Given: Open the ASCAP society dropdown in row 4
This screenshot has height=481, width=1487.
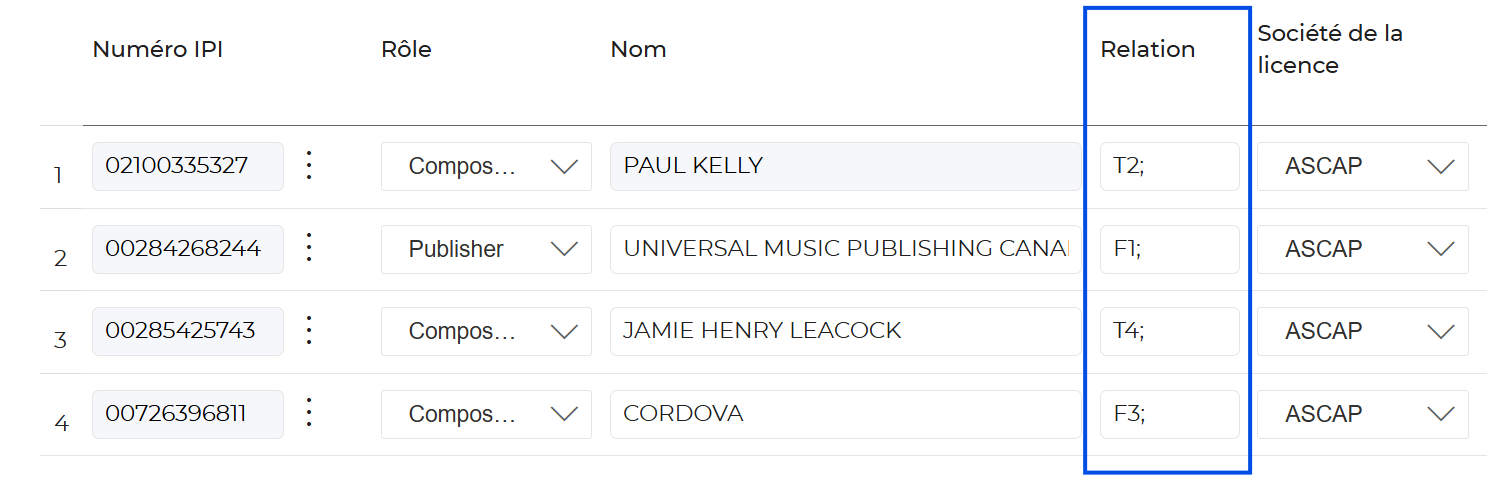Looking at the screenshot, I should point(1362,414).
